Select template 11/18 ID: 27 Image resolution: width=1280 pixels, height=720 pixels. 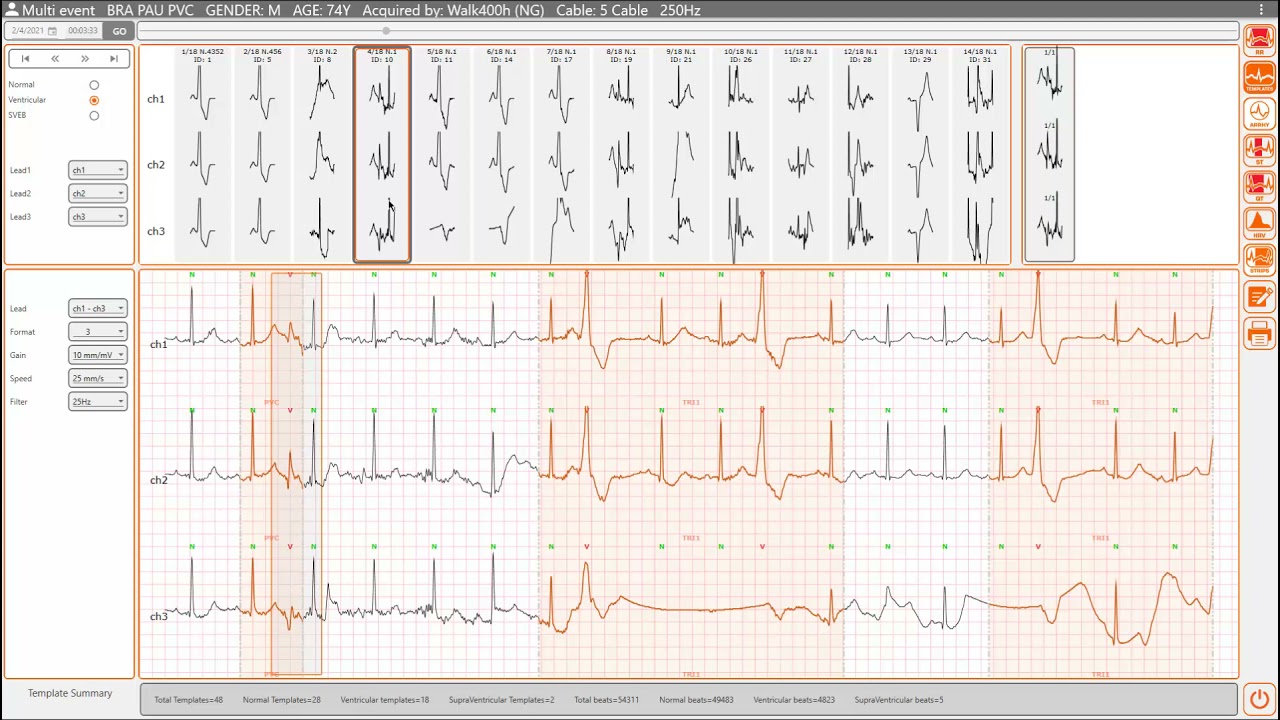click(x=801, y=155)
